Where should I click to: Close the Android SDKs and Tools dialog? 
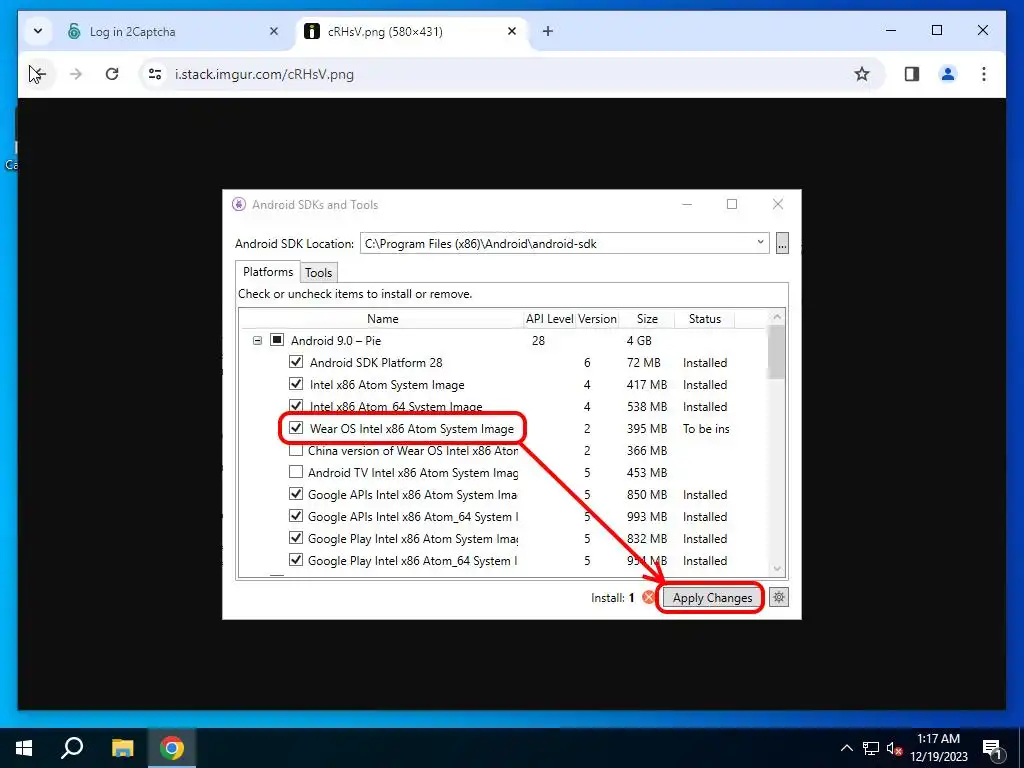pyautogui.click(x=778, y=204)
